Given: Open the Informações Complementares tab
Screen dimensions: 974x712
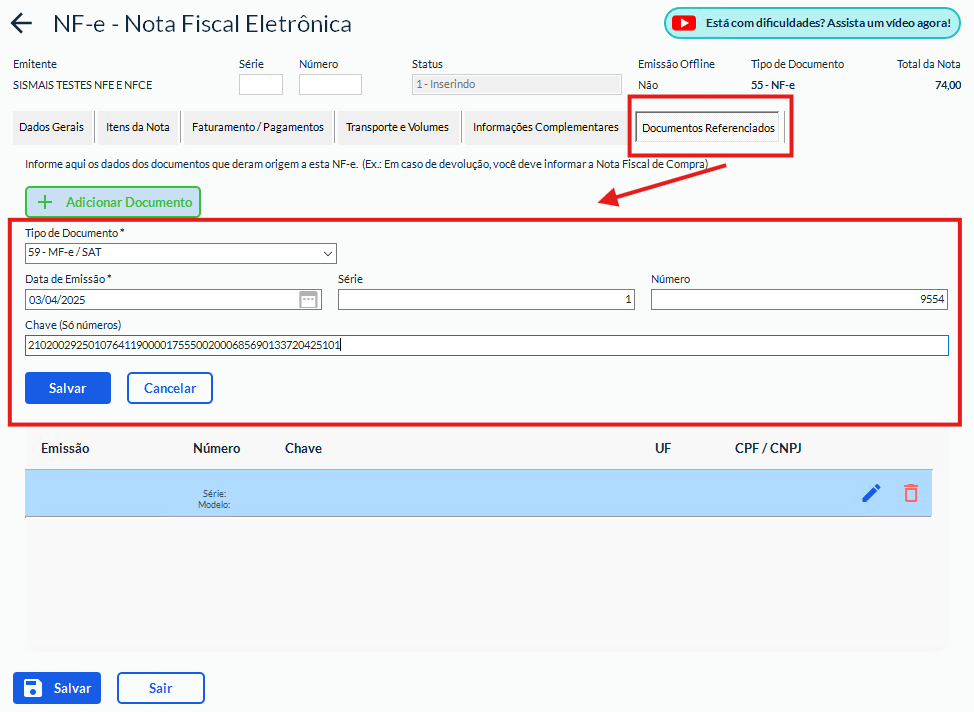Looking at the screenshot, I should point(546,127).
